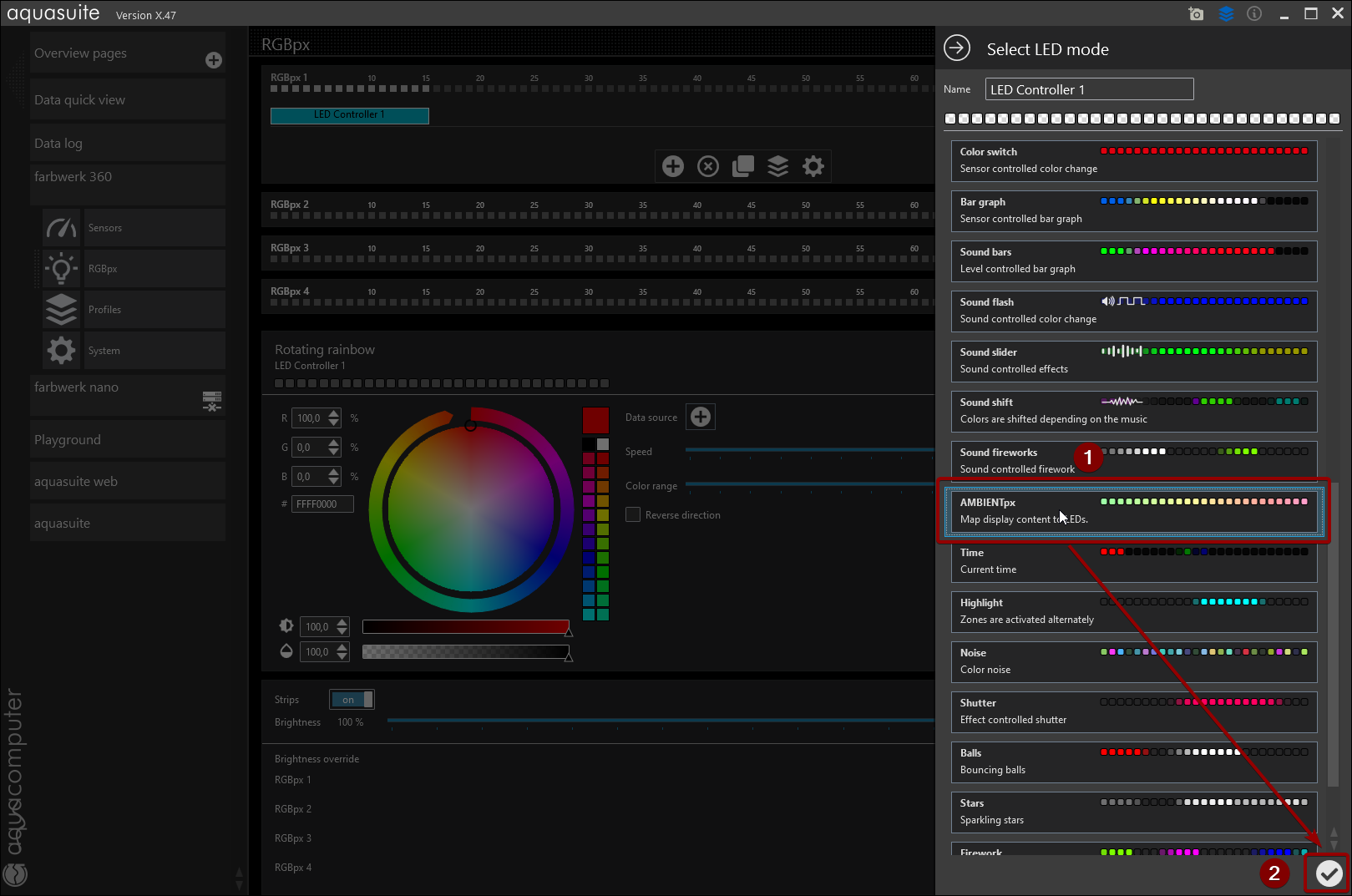The width and height of the screenshot is (1352, 896).
Task: Select the Sound flash LED mode
Action: [x=1133, y=311]
